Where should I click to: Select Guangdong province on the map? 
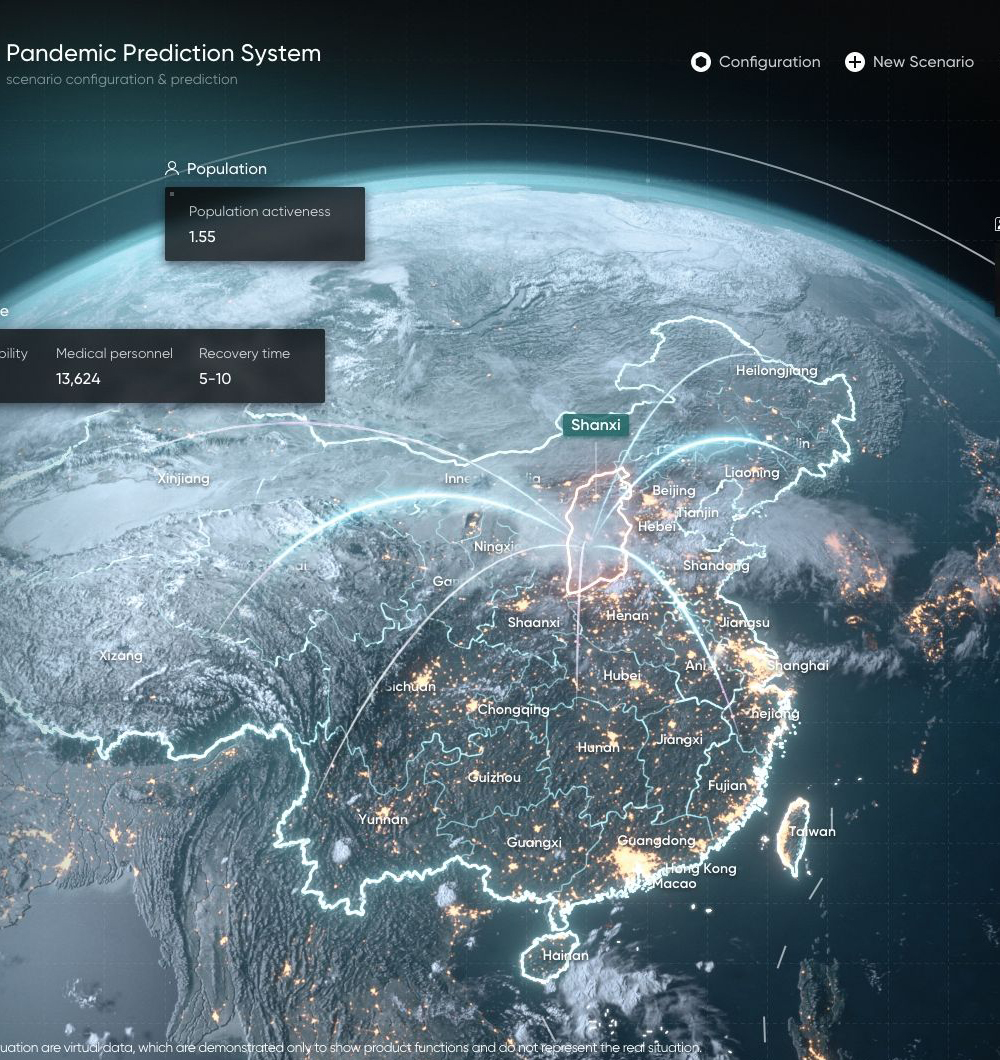point(656,841)
